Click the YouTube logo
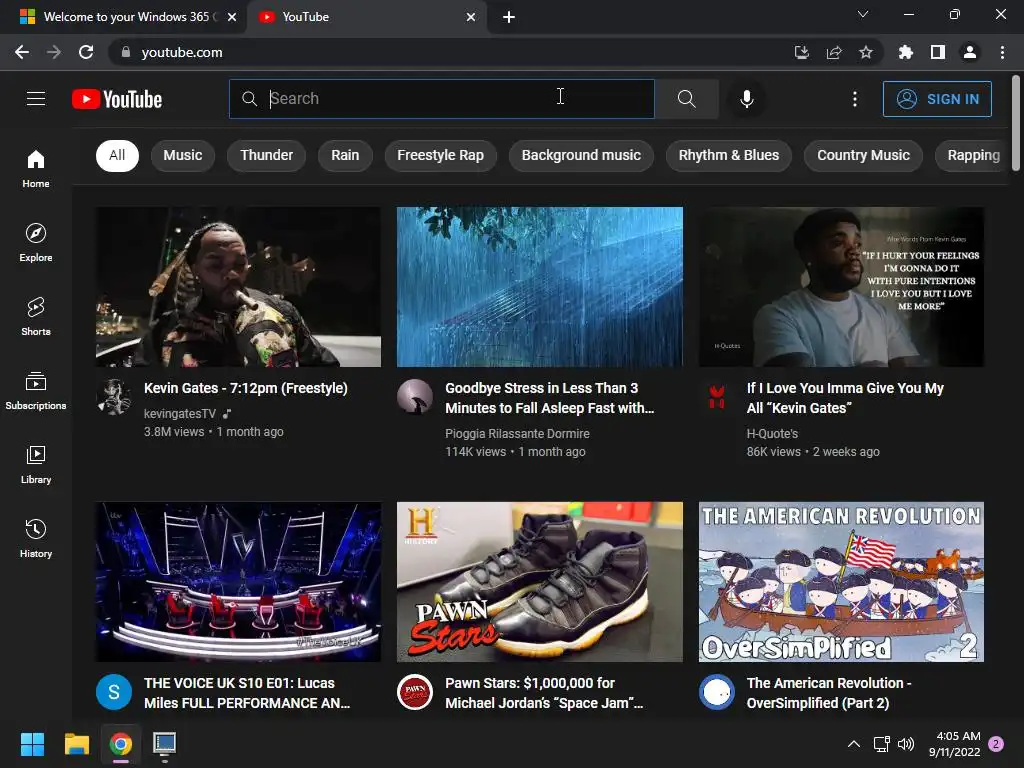The width and height of the screenshot is (1024, 768). (x=117, y=99)
